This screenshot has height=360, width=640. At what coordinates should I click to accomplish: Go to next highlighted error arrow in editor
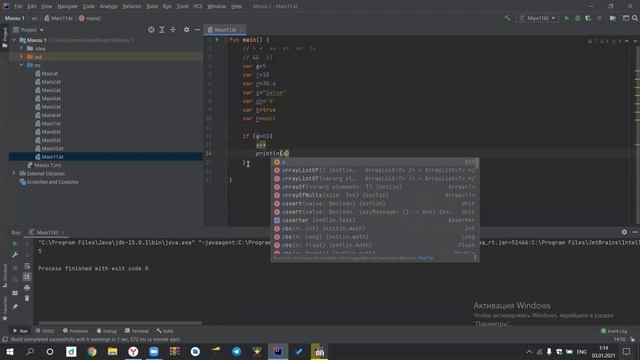(x=635, y=41)
